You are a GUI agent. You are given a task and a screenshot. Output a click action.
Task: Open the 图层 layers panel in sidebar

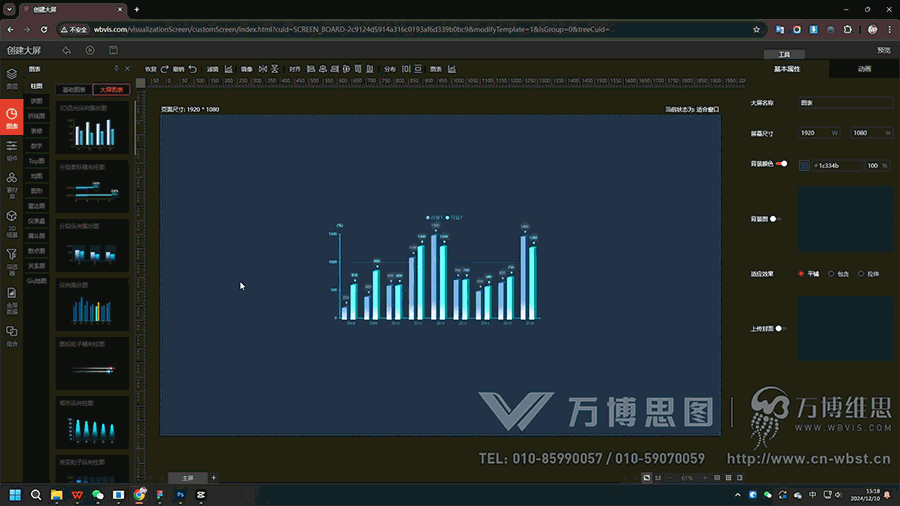[11, 79]
